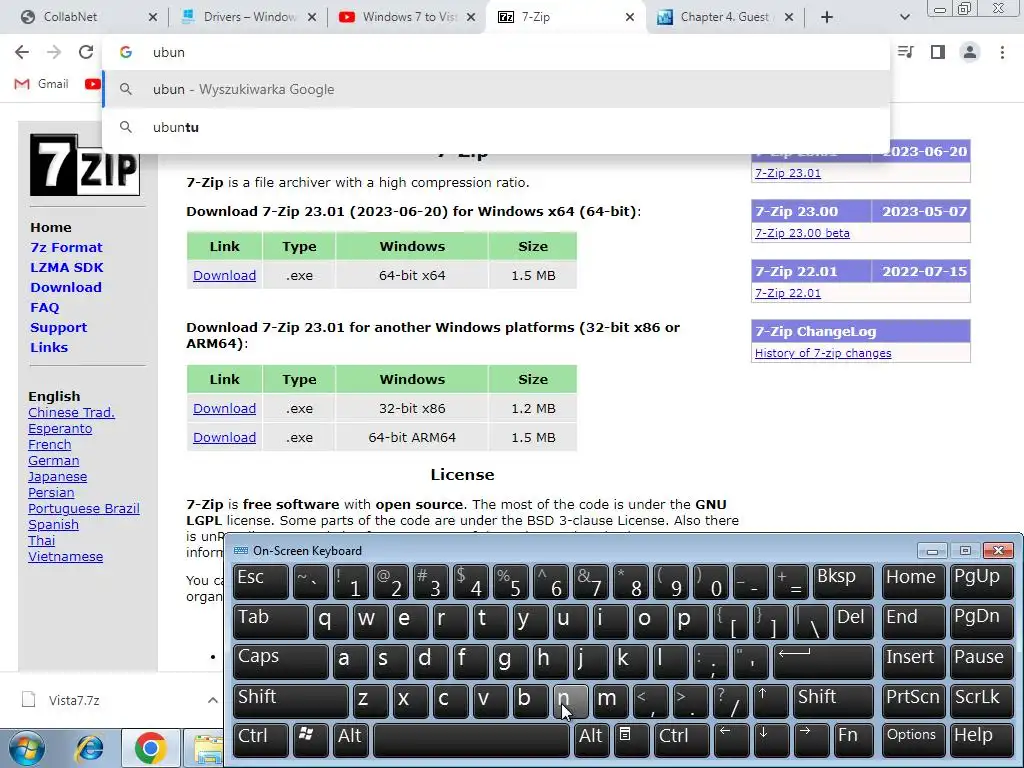Click PrtScn on the On-Screen Keyboard

[913, 701]
